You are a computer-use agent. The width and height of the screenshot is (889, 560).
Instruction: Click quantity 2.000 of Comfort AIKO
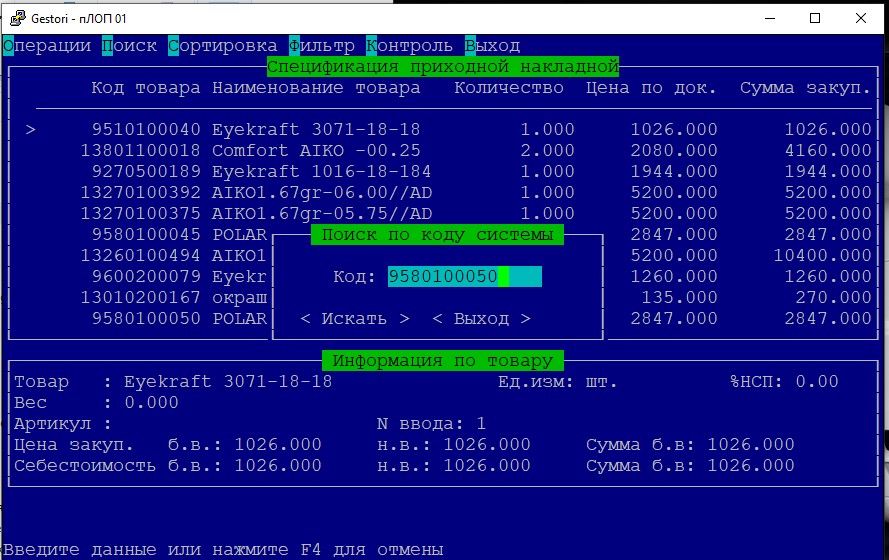[548, 150]
